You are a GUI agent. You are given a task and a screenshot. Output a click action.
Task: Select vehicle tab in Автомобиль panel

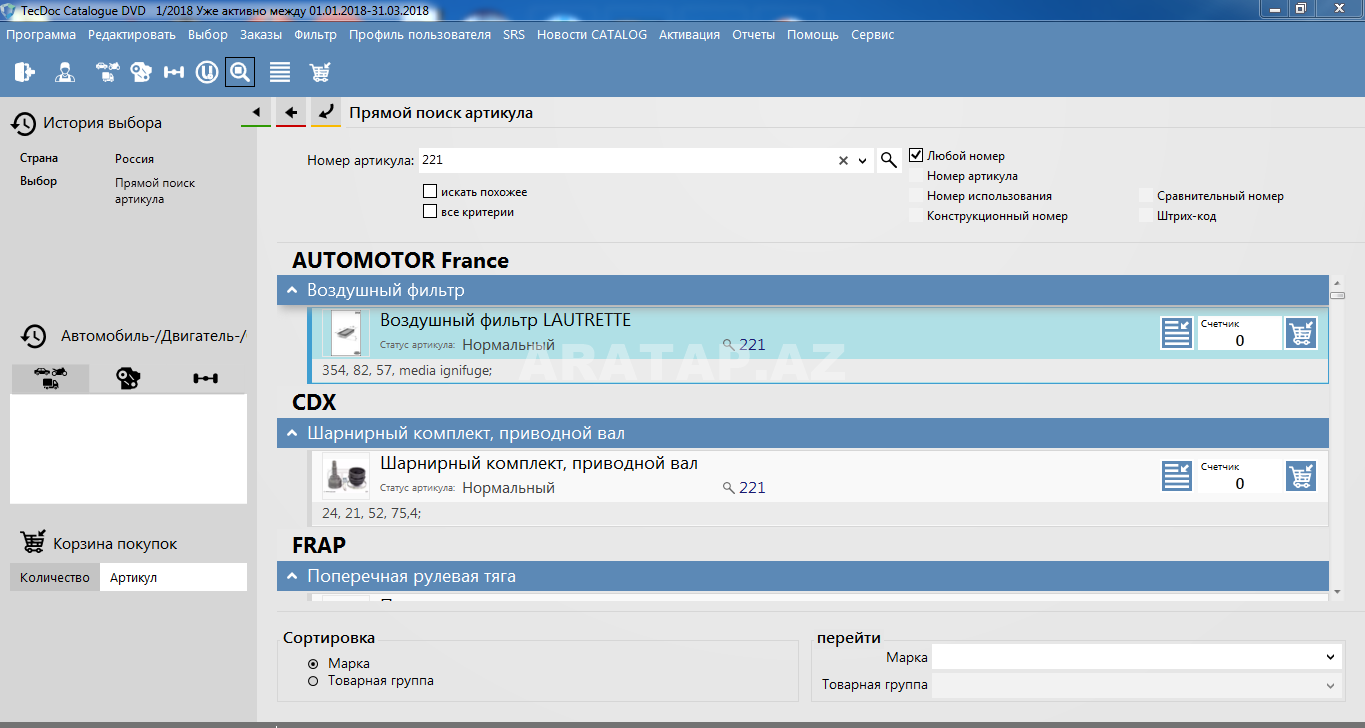49,378
